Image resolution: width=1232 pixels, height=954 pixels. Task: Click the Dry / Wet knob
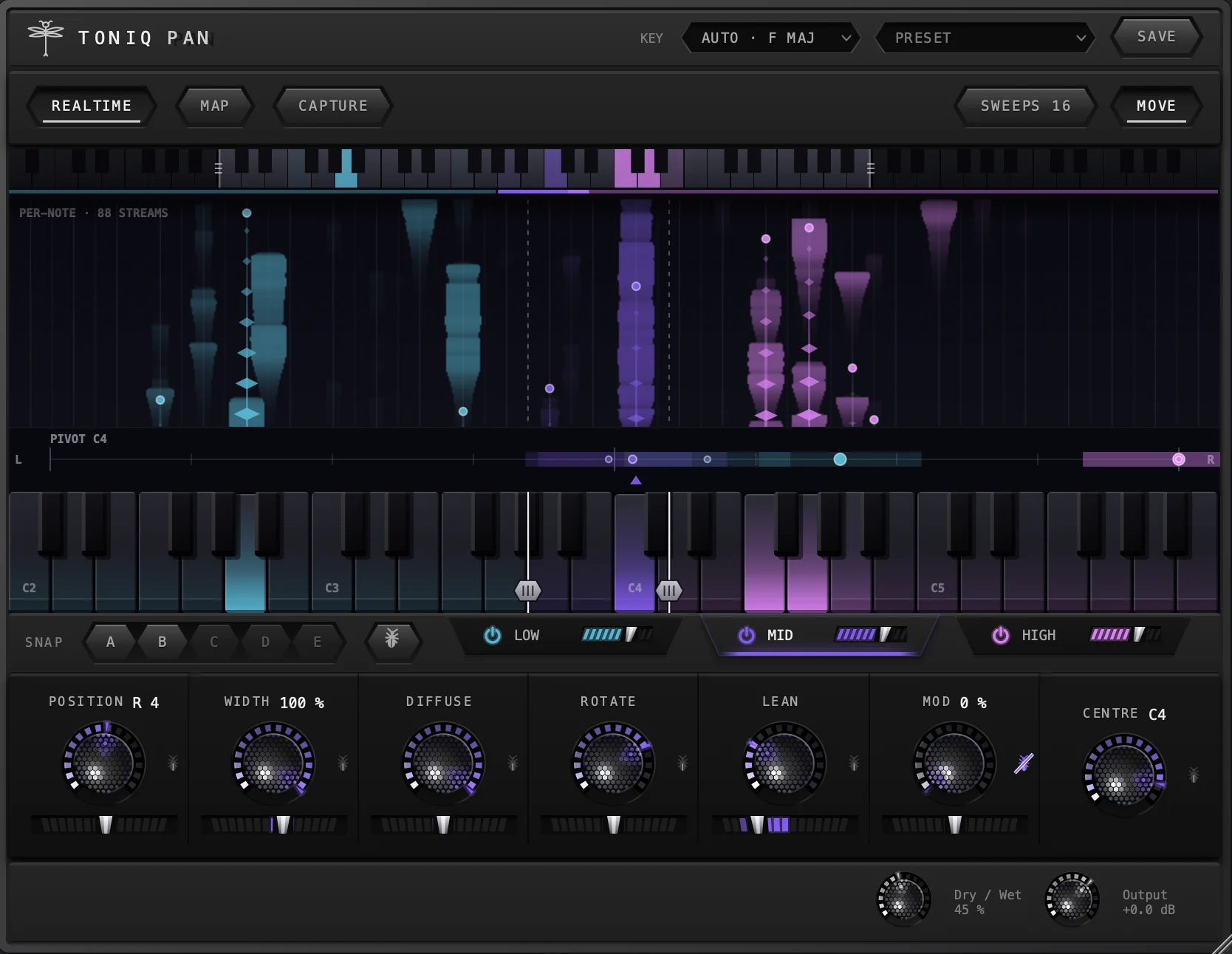point(903,899)
